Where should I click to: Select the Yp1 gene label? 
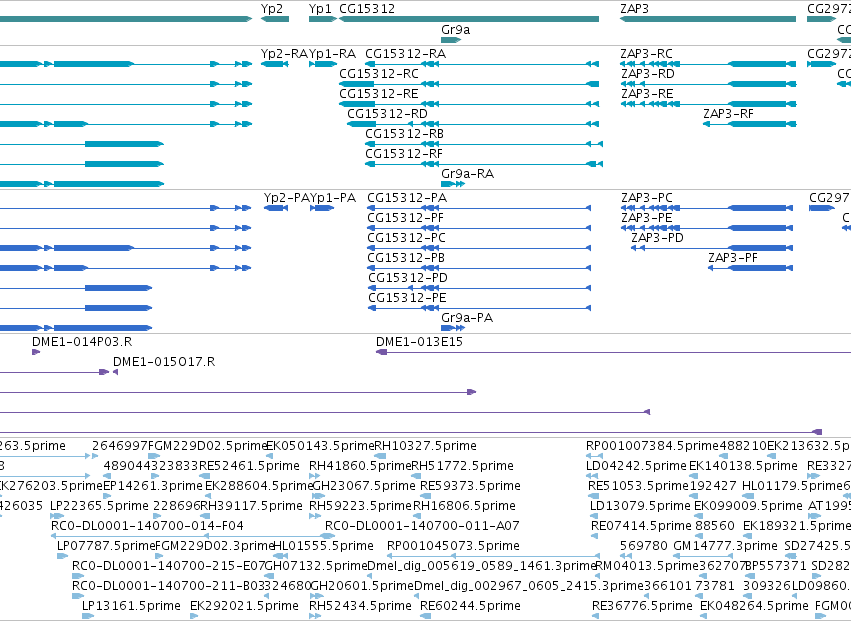pos(320,9)
